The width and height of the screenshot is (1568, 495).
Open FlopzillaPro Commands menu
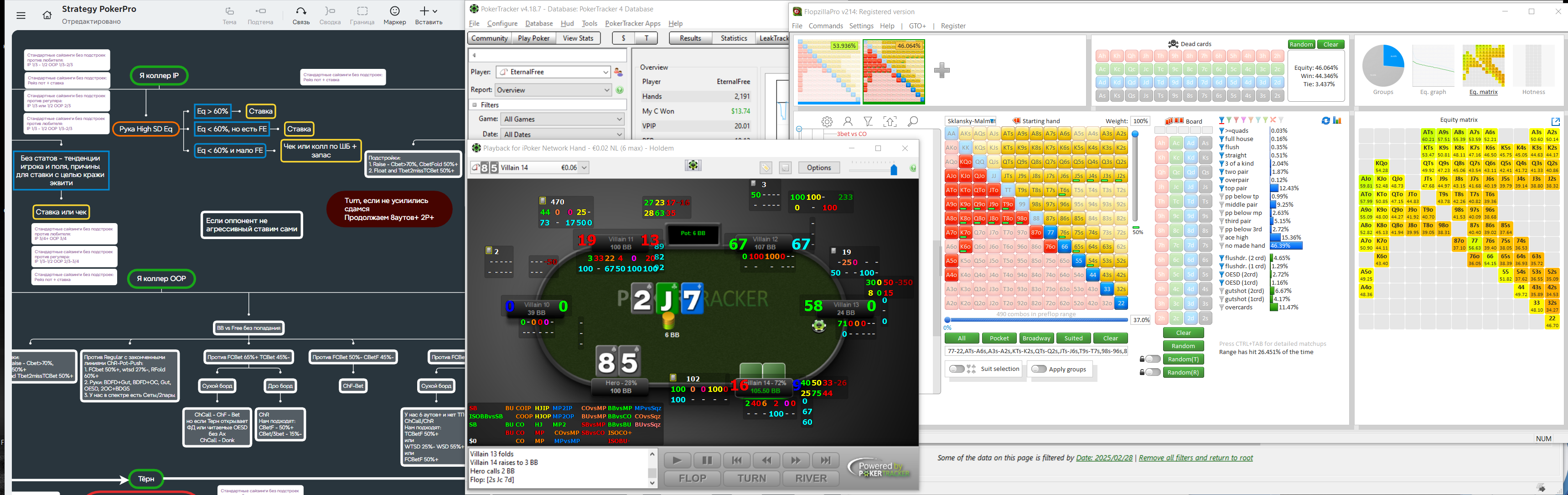(825, 26)
